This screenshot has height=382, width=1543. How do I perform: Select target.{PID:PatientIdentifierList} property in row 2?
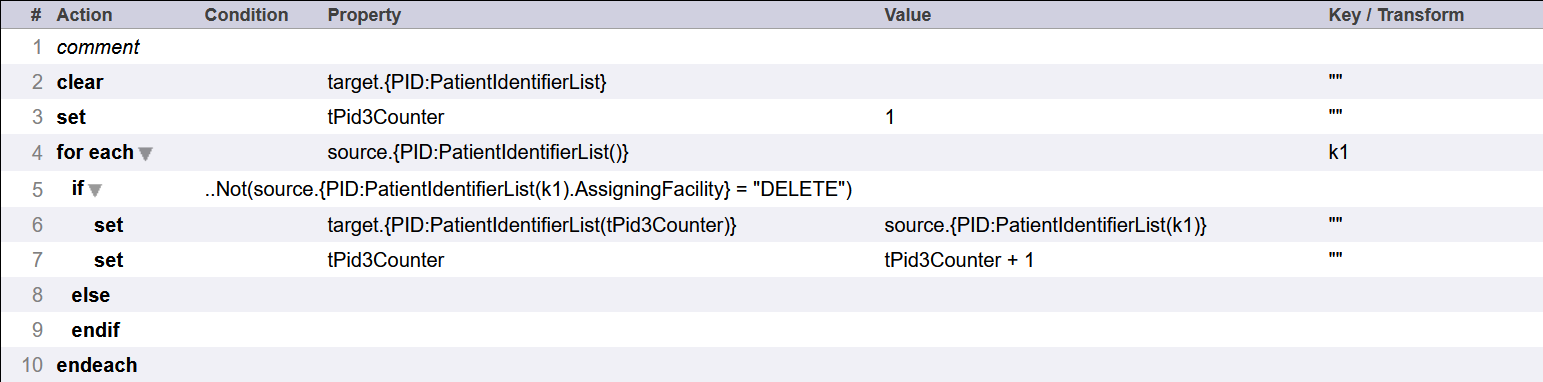pyautogui.click(x=467, y=82)
